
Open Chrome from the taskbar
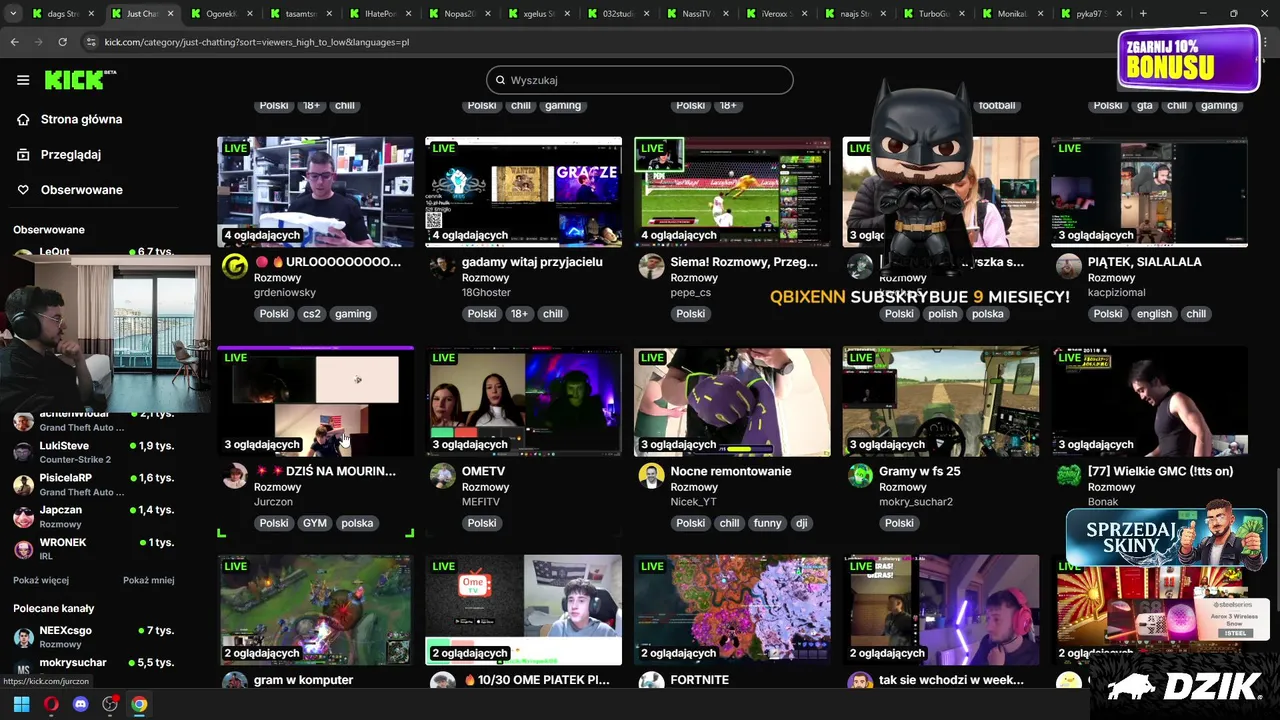coord(139,704)
